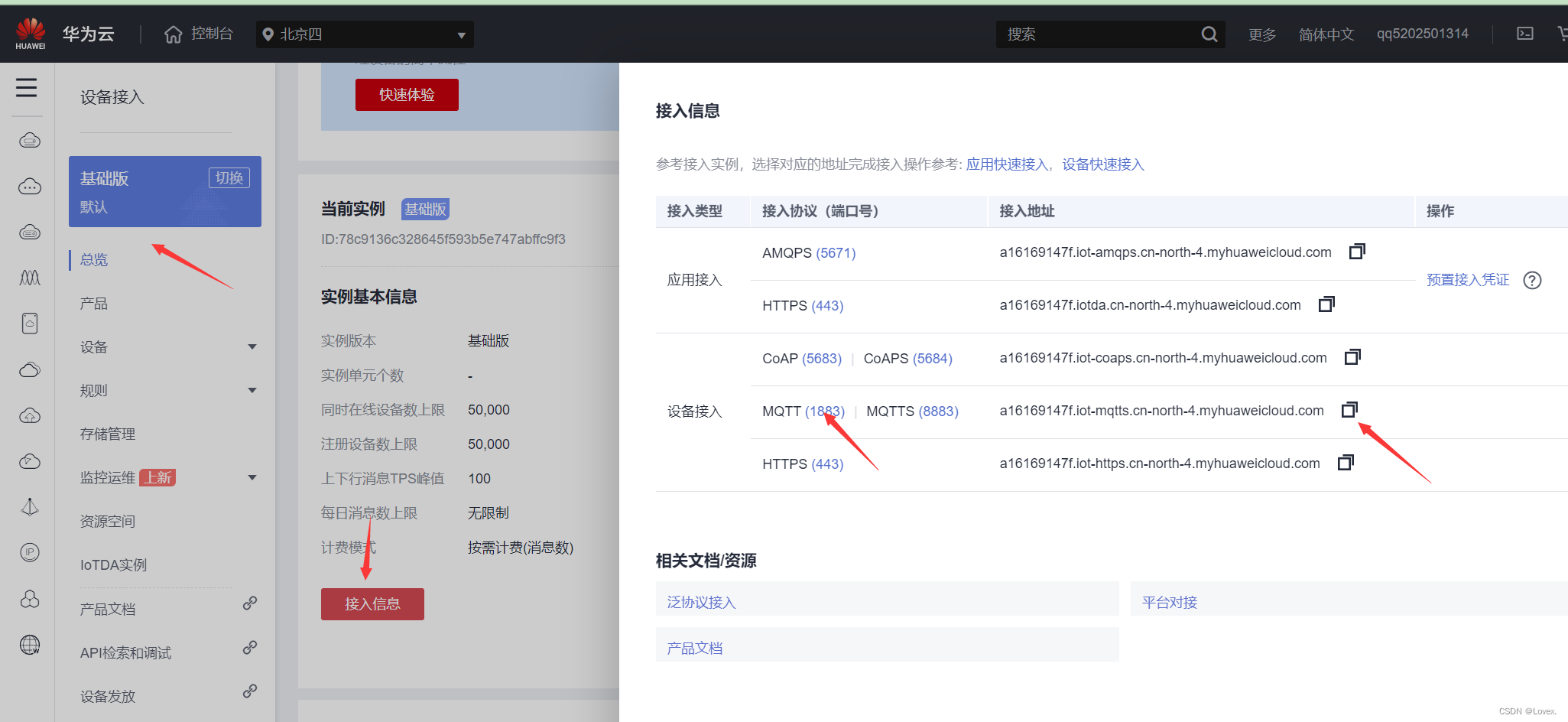Click the search magnifier icon
The width and height of the screenshot is (1568, 722).
click(1209, 34)
